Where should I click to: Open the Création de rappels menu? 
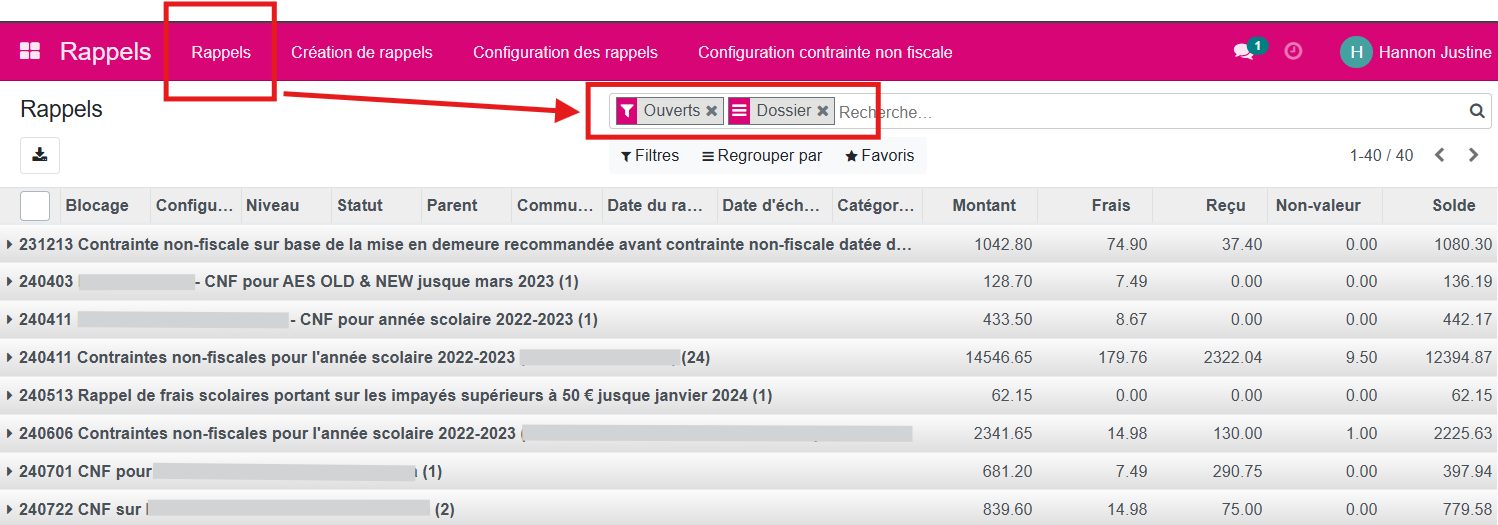click(x=362, y=52)
